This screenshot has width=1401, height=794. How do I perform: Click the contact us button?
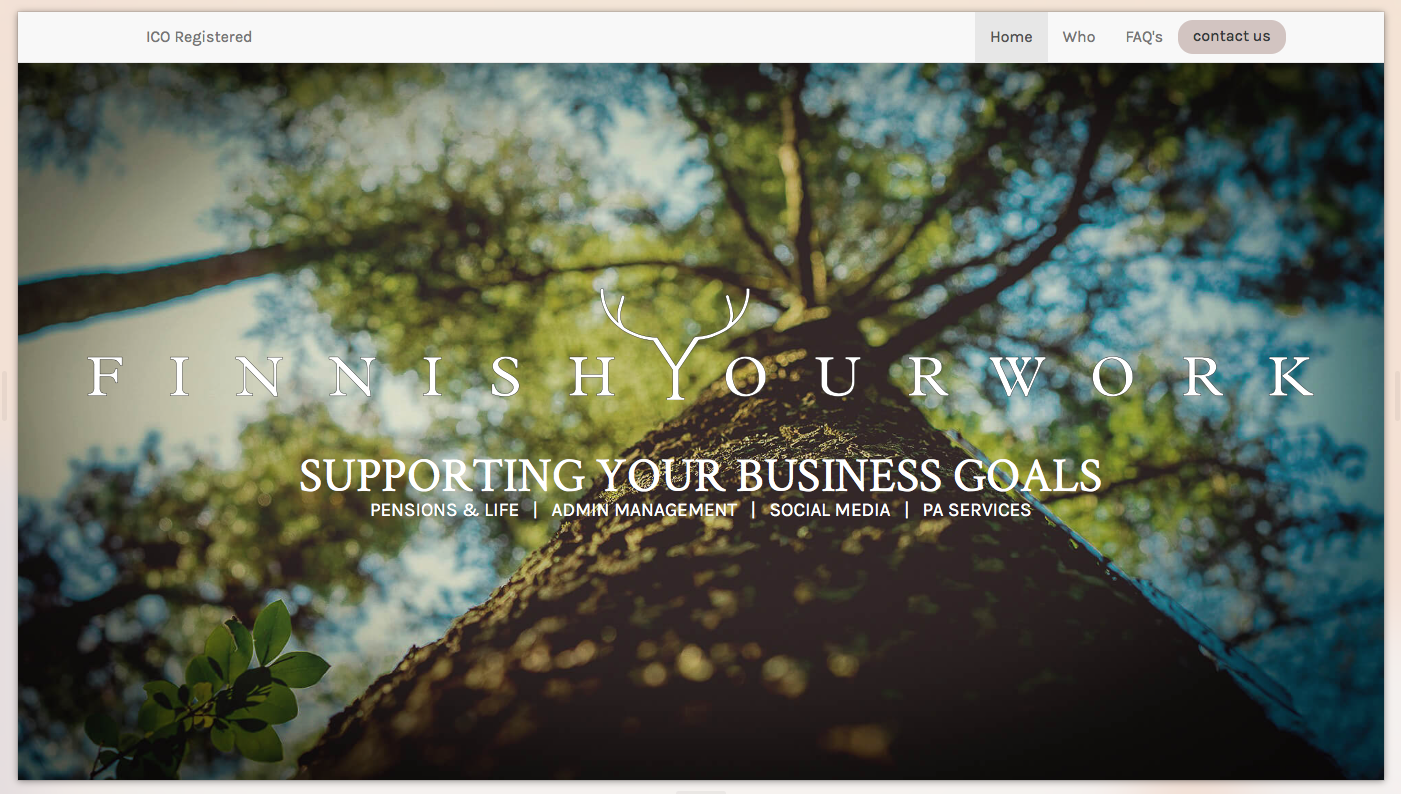coord(1232,37)
